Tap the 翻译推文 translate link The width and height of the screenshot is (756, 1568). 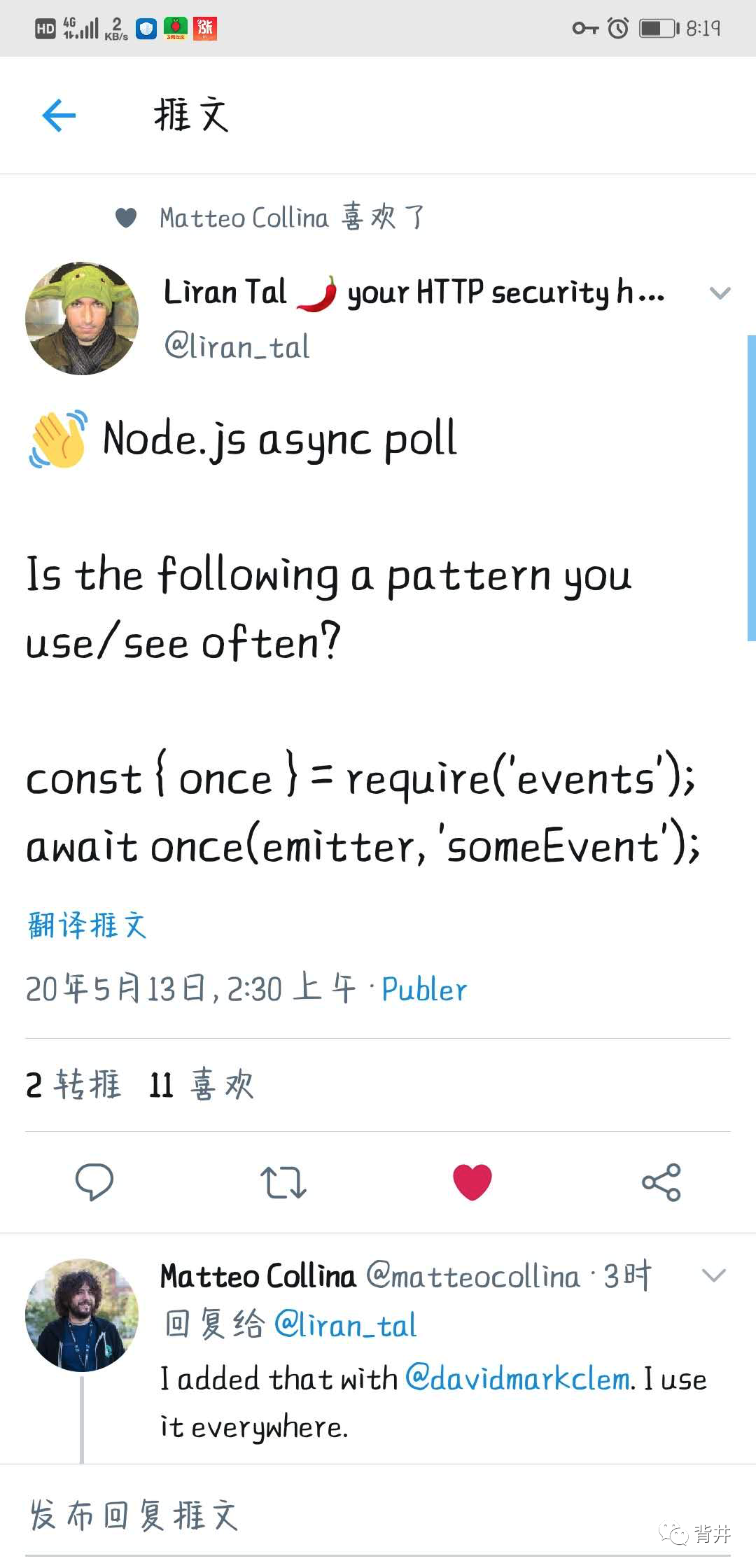[87, 925]
